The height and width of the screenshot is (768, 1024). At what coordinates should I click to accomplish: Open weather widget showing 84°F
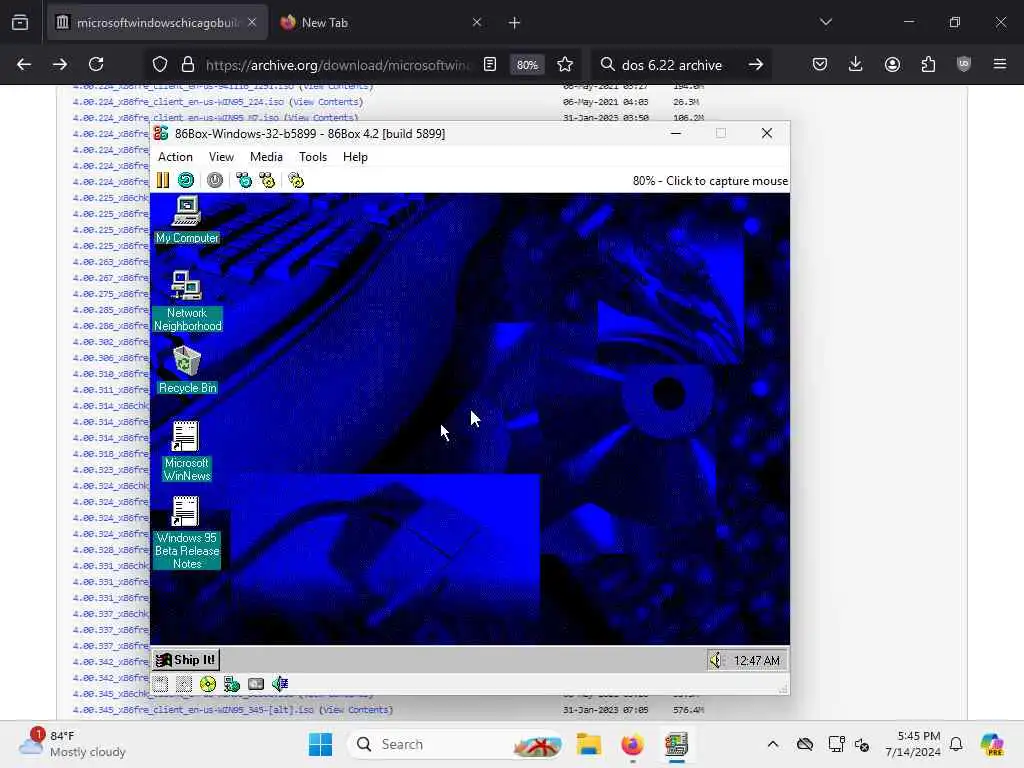[72, 744]
